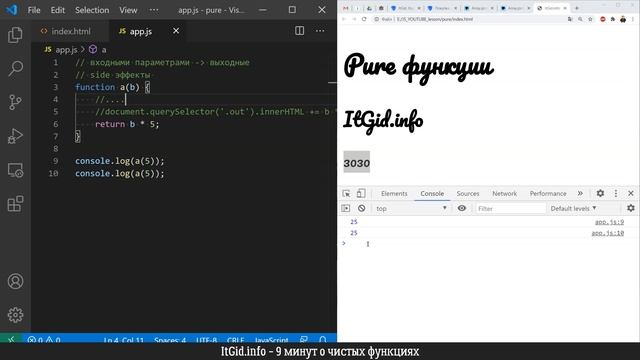Select the Console DevTools tab
This screenshot has width=640, height=360.
(x=432, y=193)
